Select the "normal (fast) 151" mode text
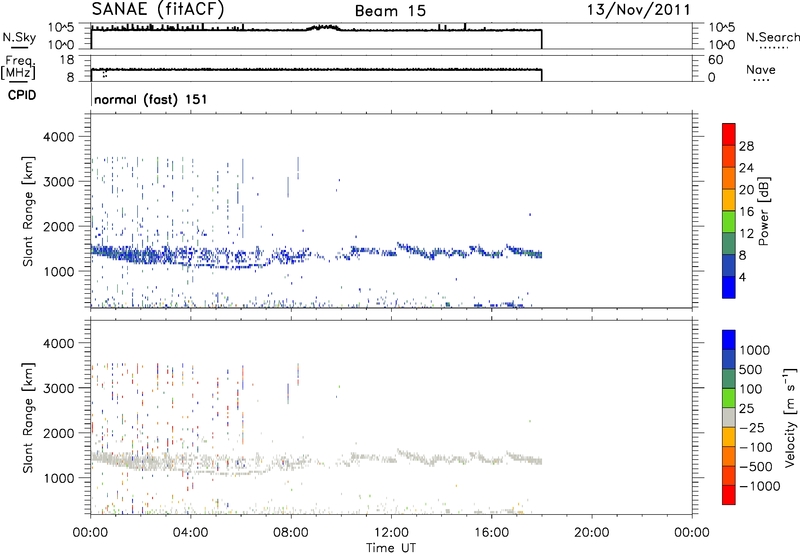This screenshot has width=800, height=554. (151, 99)
